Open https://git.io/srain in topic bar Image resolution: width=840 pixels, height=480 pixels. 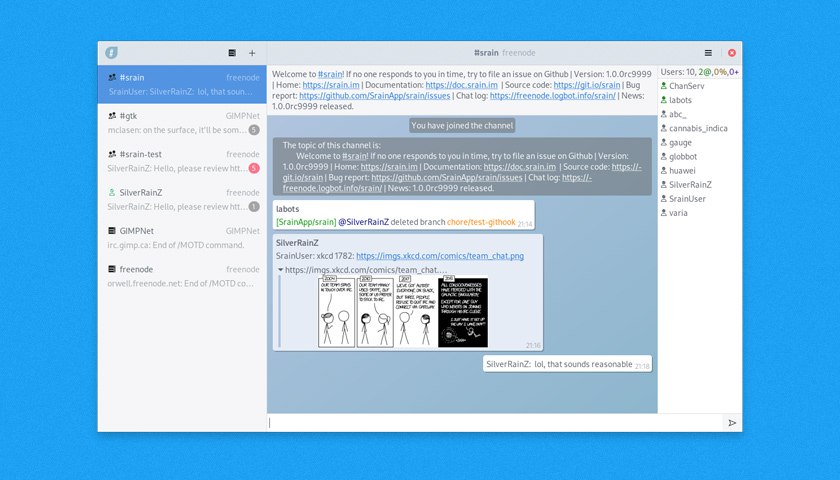pyautogui.click(x=587, y=85)
